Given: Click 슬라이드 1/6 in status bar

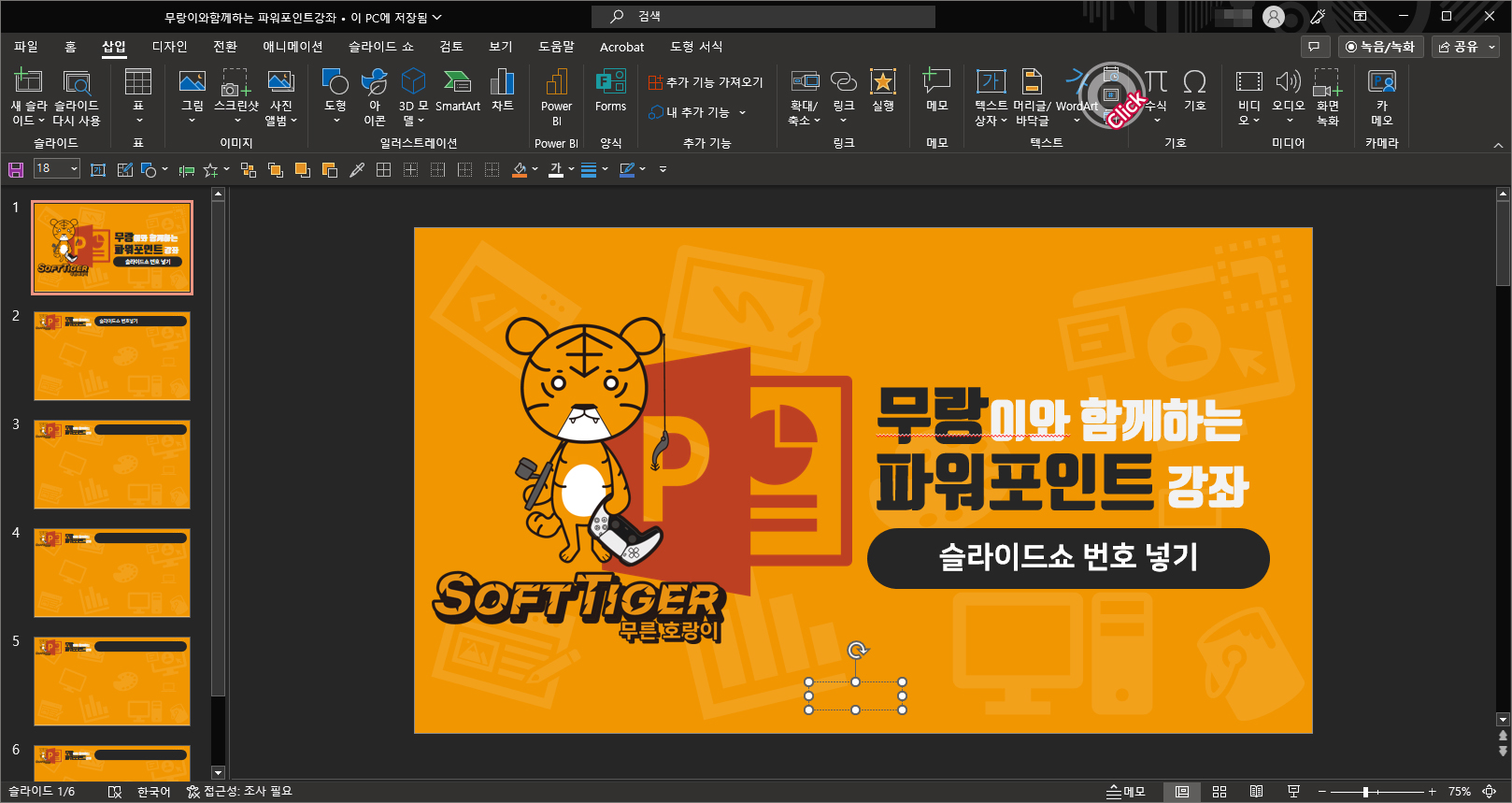Looking at the screenshot, I should (x=41, y=792).
